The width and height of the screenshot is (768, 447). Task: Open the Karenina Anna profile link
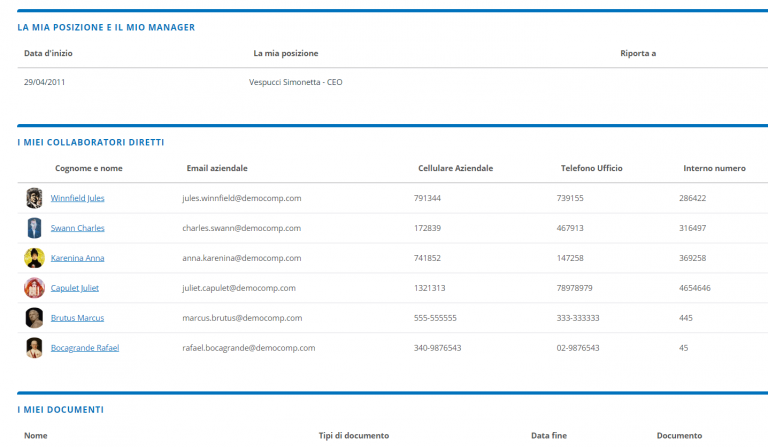click(x=77, y=258)
